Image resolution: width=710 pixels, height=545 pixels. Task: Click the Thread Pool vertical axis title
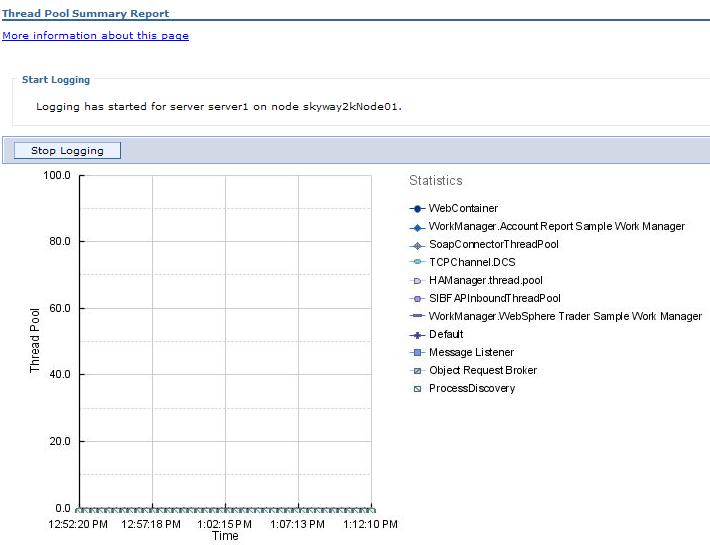coord(34,341)
